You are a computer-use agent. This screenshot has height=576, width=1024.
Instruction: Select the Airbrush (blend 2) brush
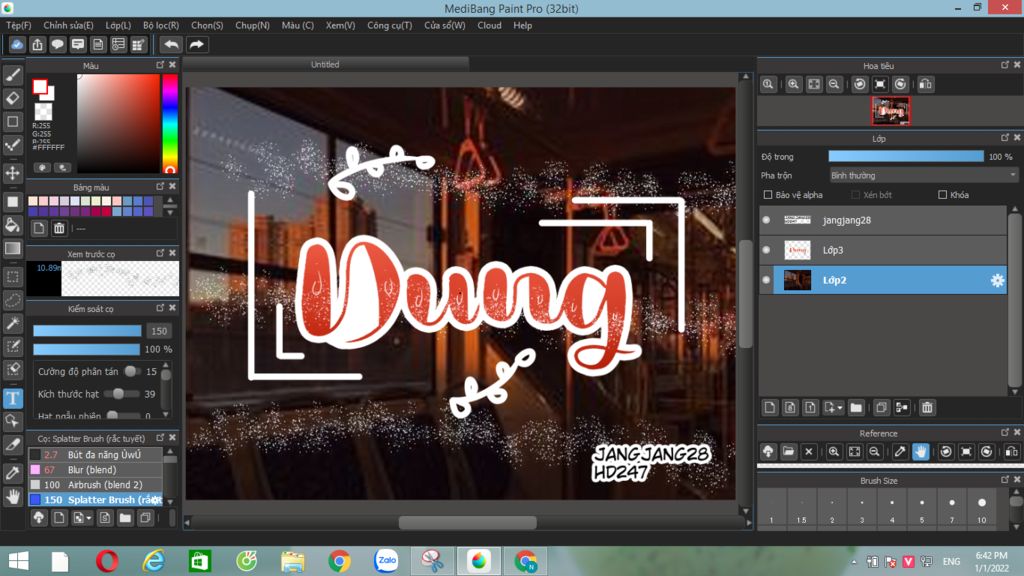click(95, 485)
